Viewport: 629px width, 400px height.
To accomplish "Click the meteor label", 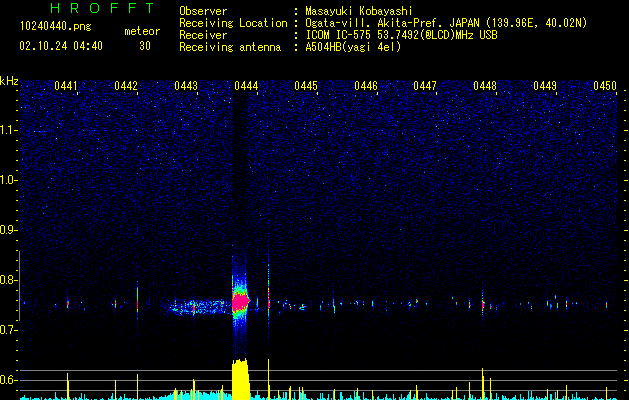I will click(x=142, y=31).
